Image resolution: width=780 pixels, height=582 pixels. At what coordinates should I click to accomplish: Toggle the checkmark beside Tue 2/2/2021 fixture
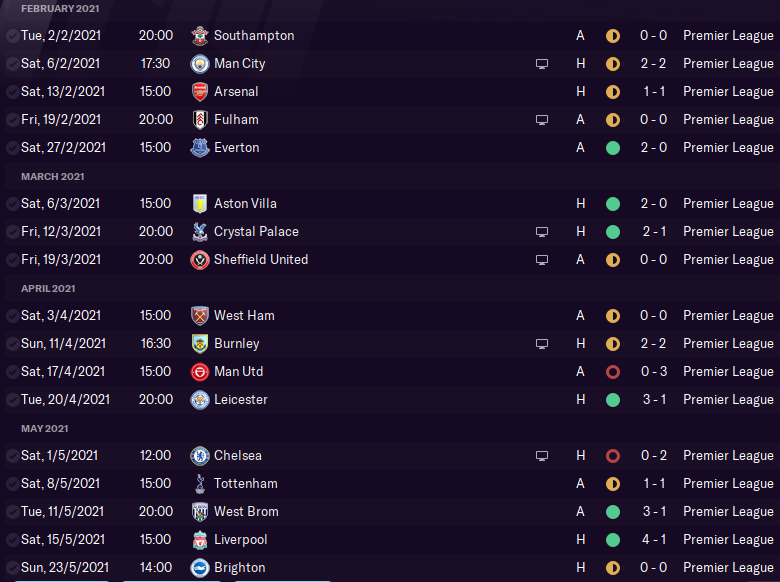[12, 36]
